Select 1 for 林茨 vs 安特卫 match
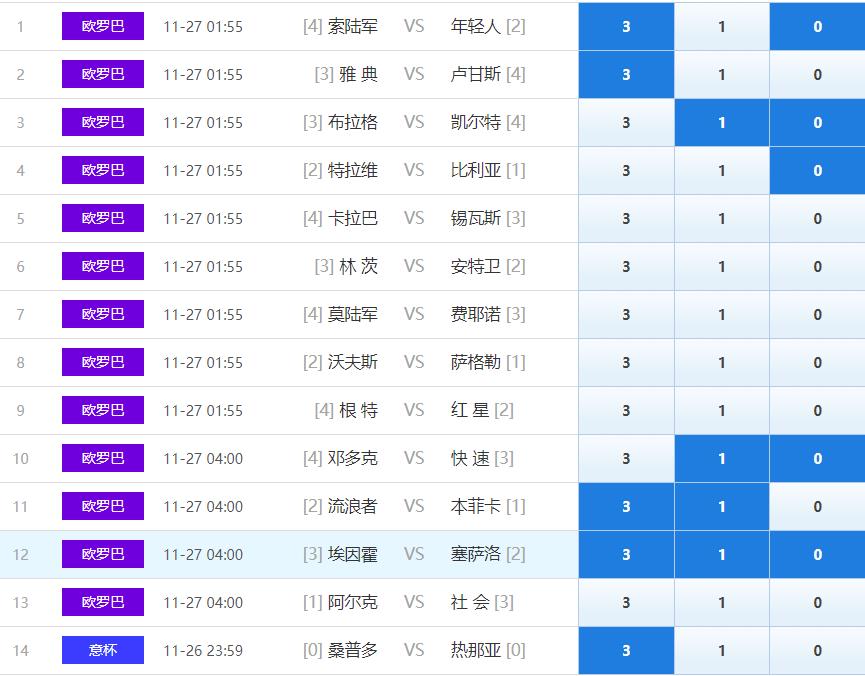 click(722, 267)
